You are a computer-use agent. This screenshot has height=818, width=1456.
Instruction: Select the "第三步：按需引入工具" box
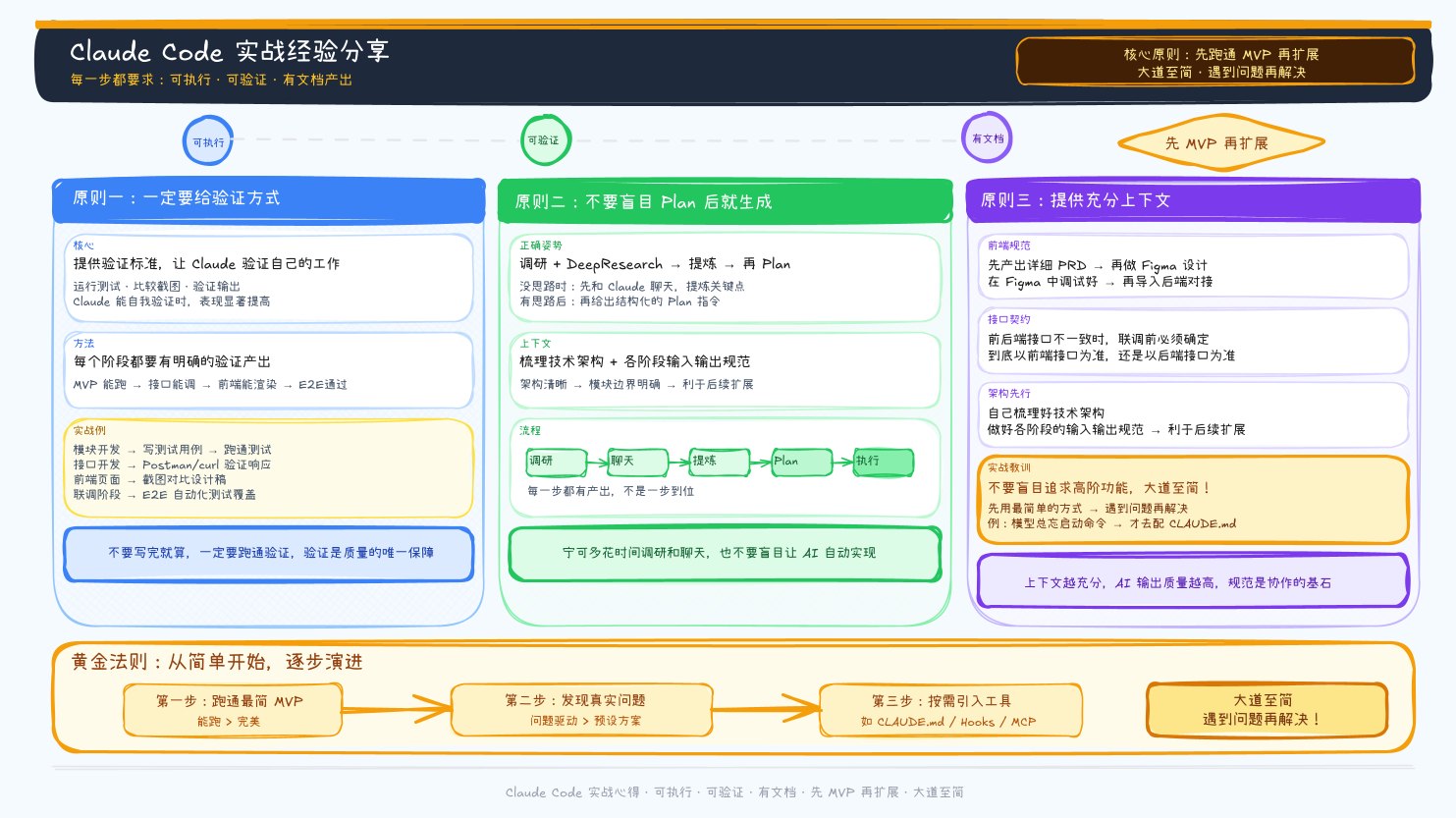coord(950,710)
